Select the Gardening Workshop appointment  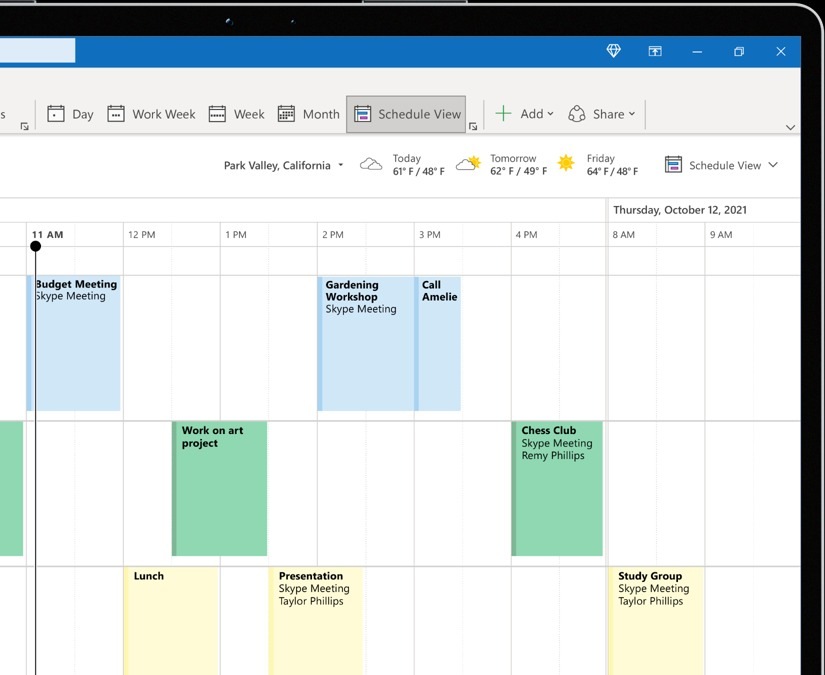coord(365,342)
